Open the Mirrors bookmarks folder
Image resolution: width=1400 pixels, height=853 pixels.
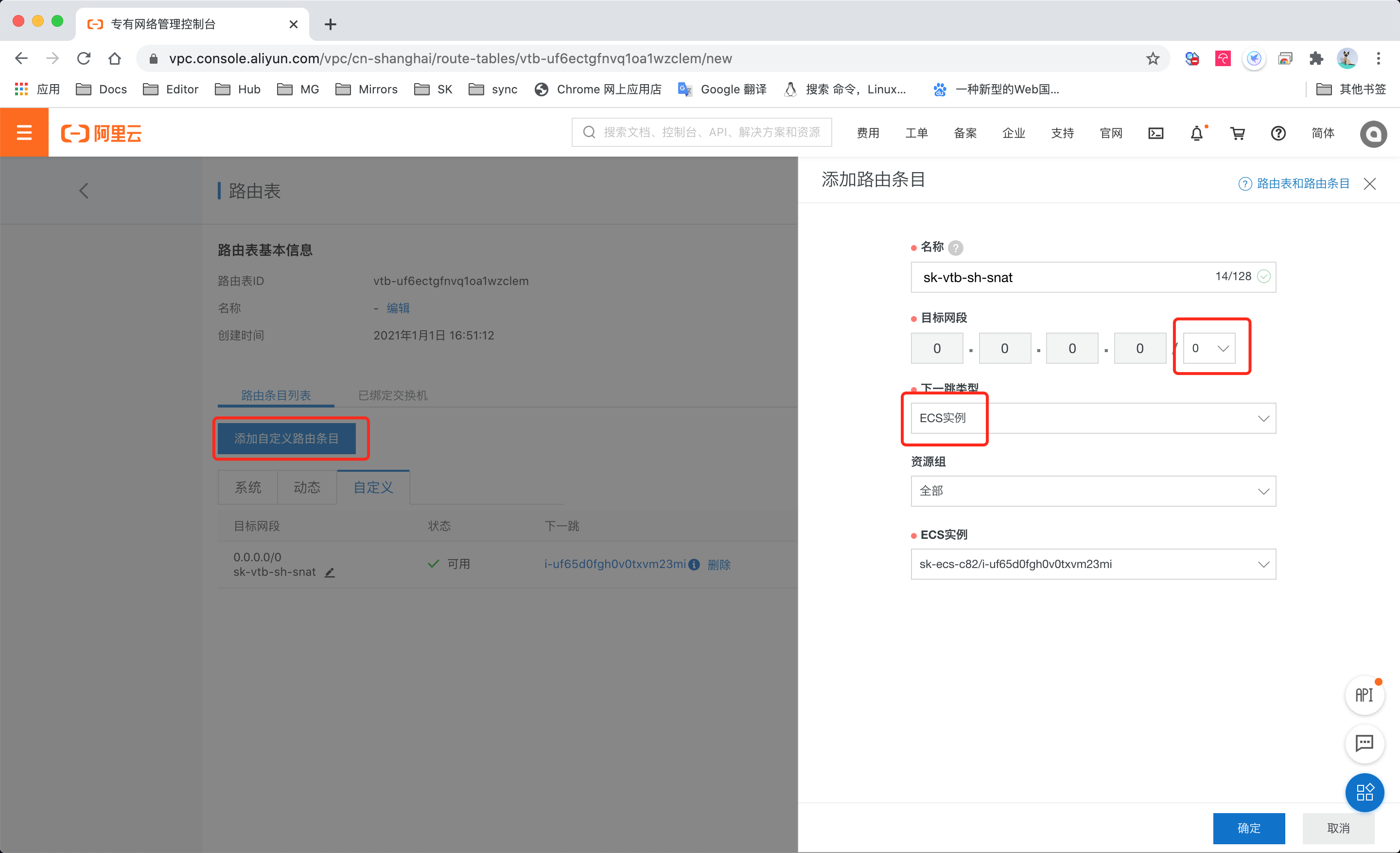tap(367, 89)
